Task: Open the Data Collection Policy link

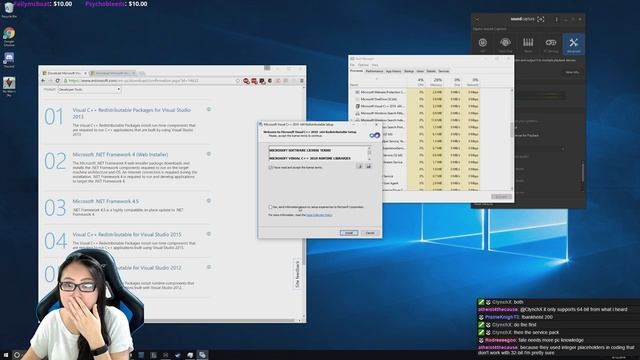Action: (319, 215)
